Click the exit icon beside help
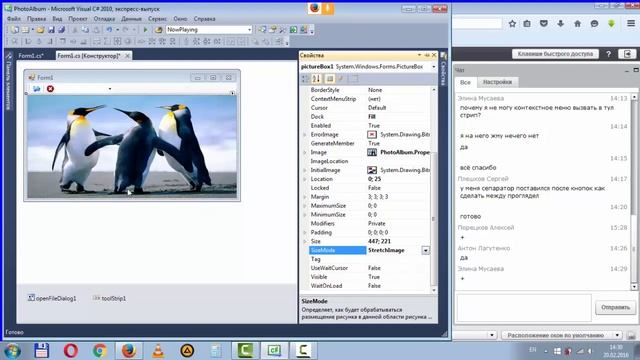640x360 pixels. [x=627, y=54]
